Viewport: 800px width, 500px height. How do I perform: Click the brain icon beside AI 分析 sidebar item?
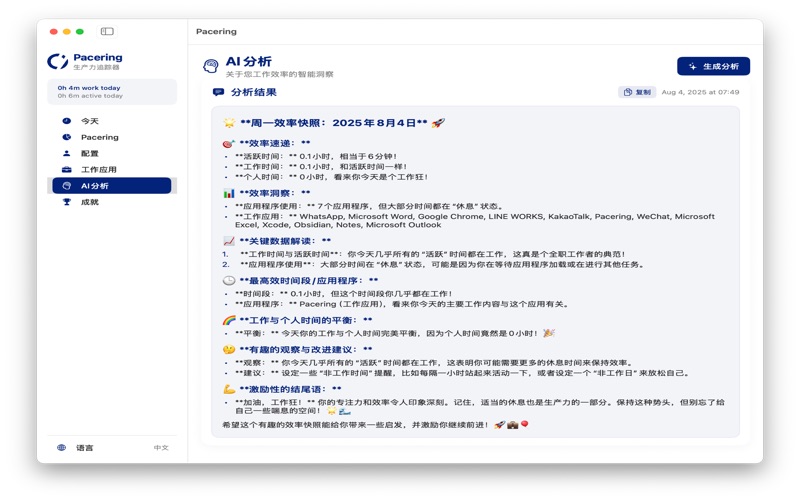click(x=67, y=186)
